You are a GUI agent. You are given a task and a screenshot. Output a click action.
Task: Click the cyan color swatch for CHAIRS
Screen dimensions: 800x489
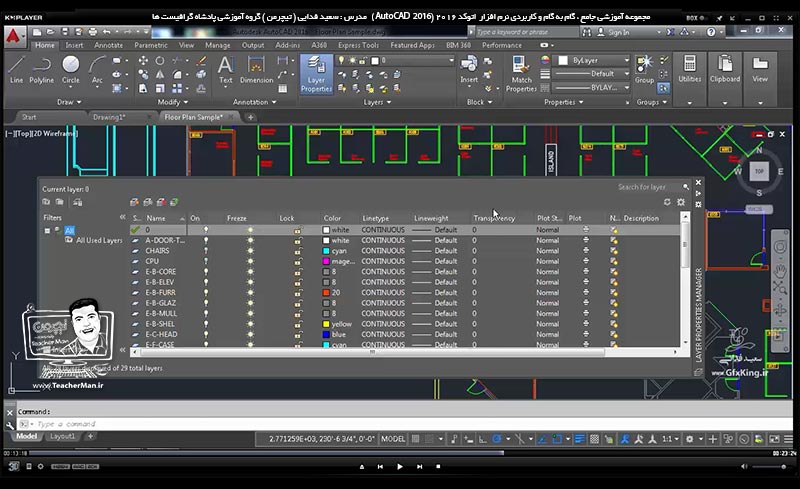click(326, 251)
